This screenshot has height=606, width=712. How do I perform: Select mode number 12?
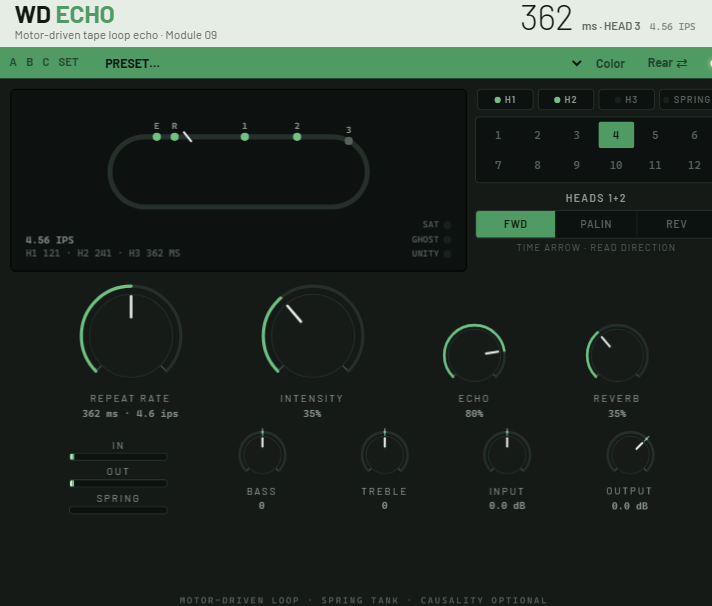pyautogui.click(x=694, y=165)
